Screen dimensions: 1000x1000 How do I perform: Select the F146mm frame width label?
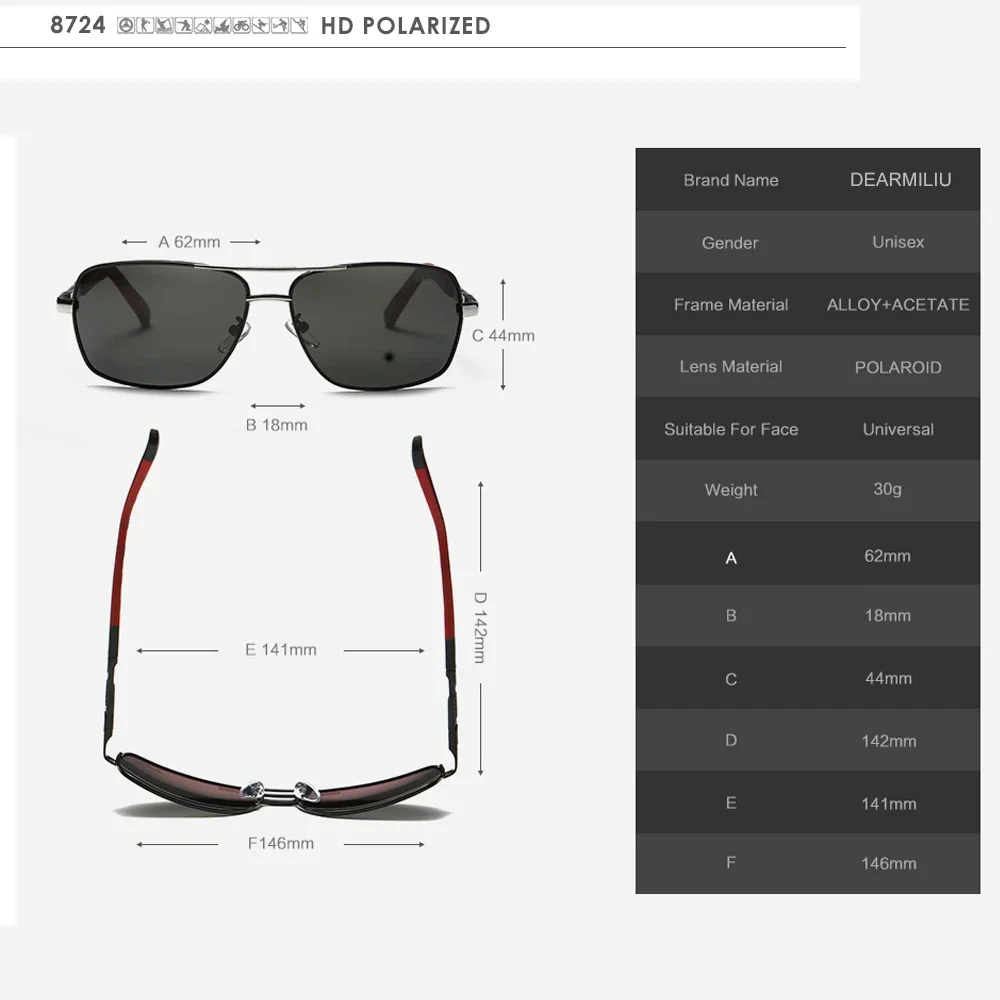tap(281, 844)
